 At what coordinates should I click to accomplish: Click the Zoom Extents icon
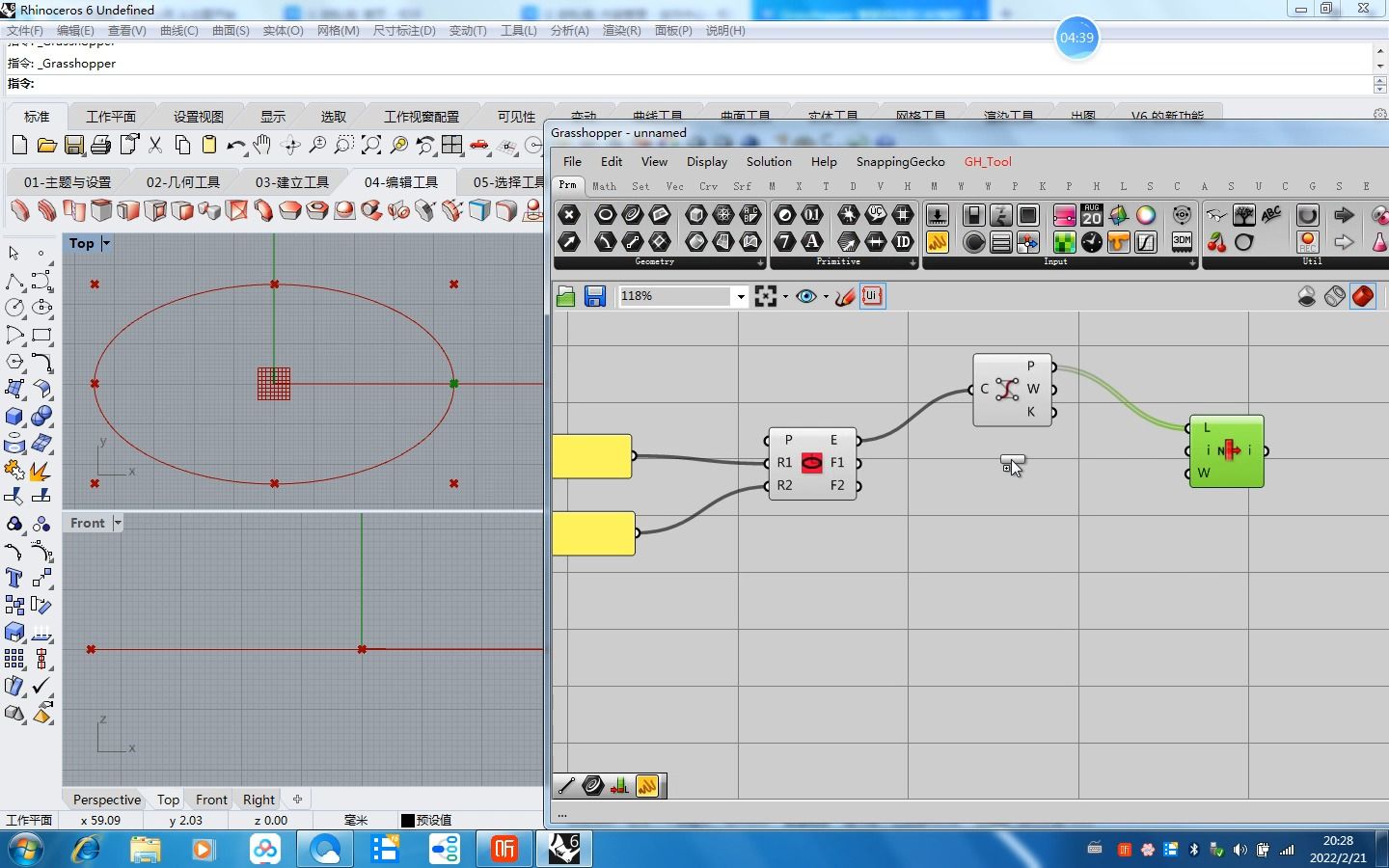(x=371, y=146)
